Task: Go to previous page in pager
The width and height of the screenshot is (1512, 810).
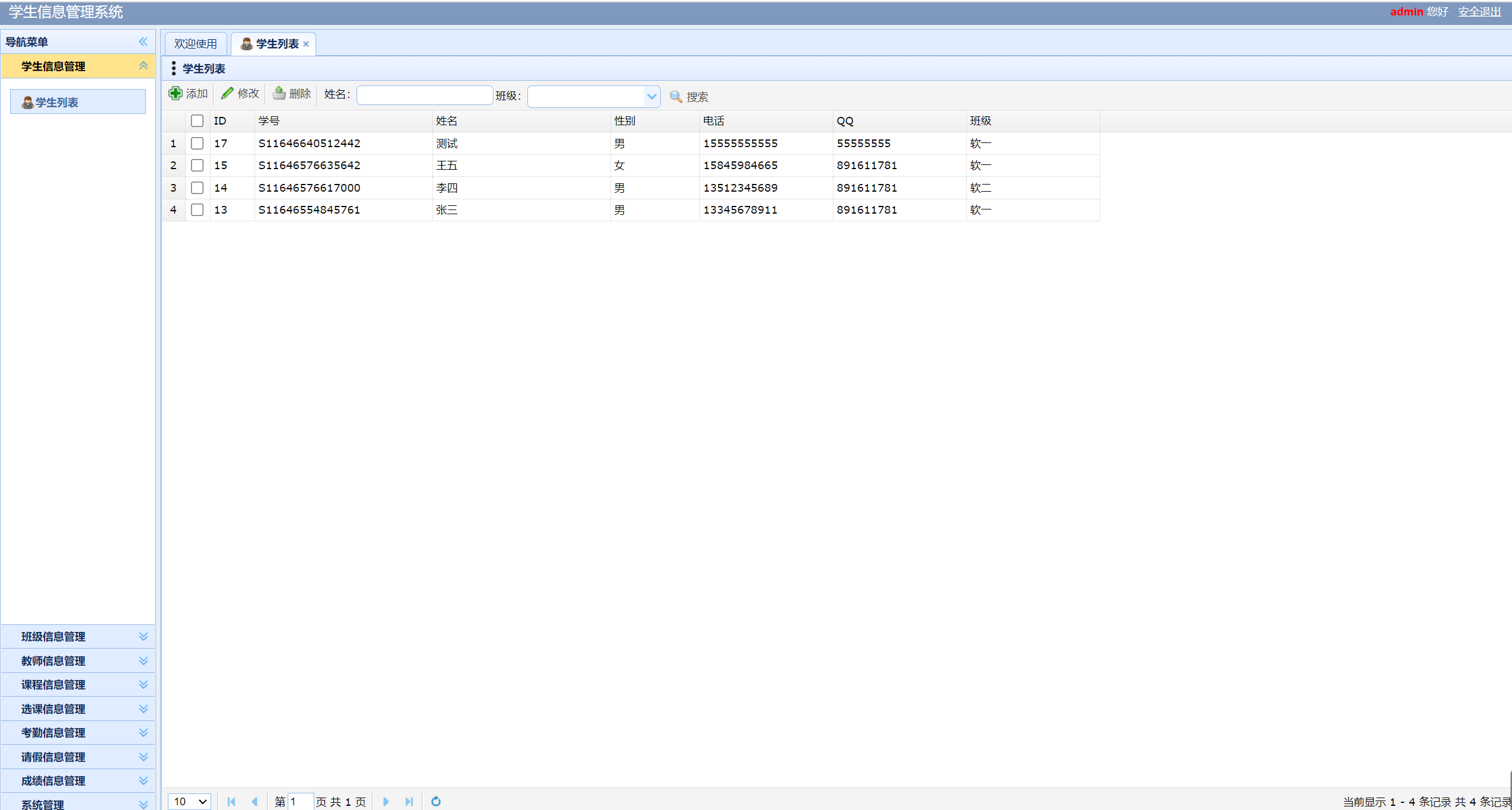Action: click(254, 801)
